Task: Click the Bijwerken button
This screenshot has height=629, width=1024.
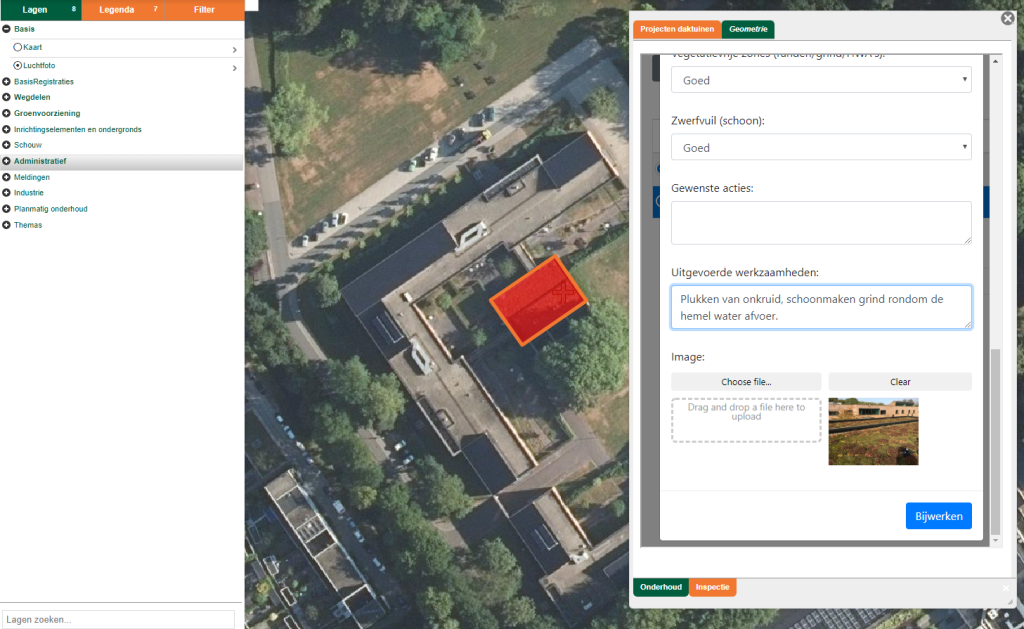Action: coord(938,516)
